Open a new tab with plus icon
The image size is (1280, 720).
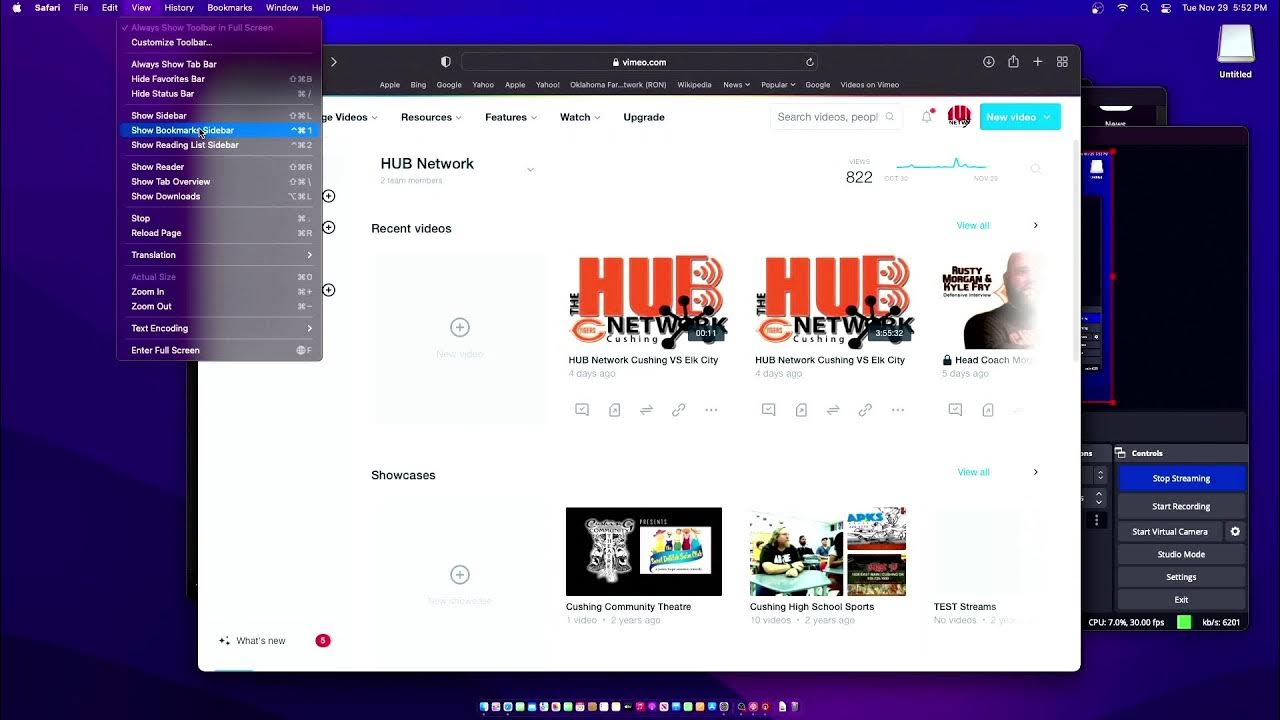(1038, 62)
